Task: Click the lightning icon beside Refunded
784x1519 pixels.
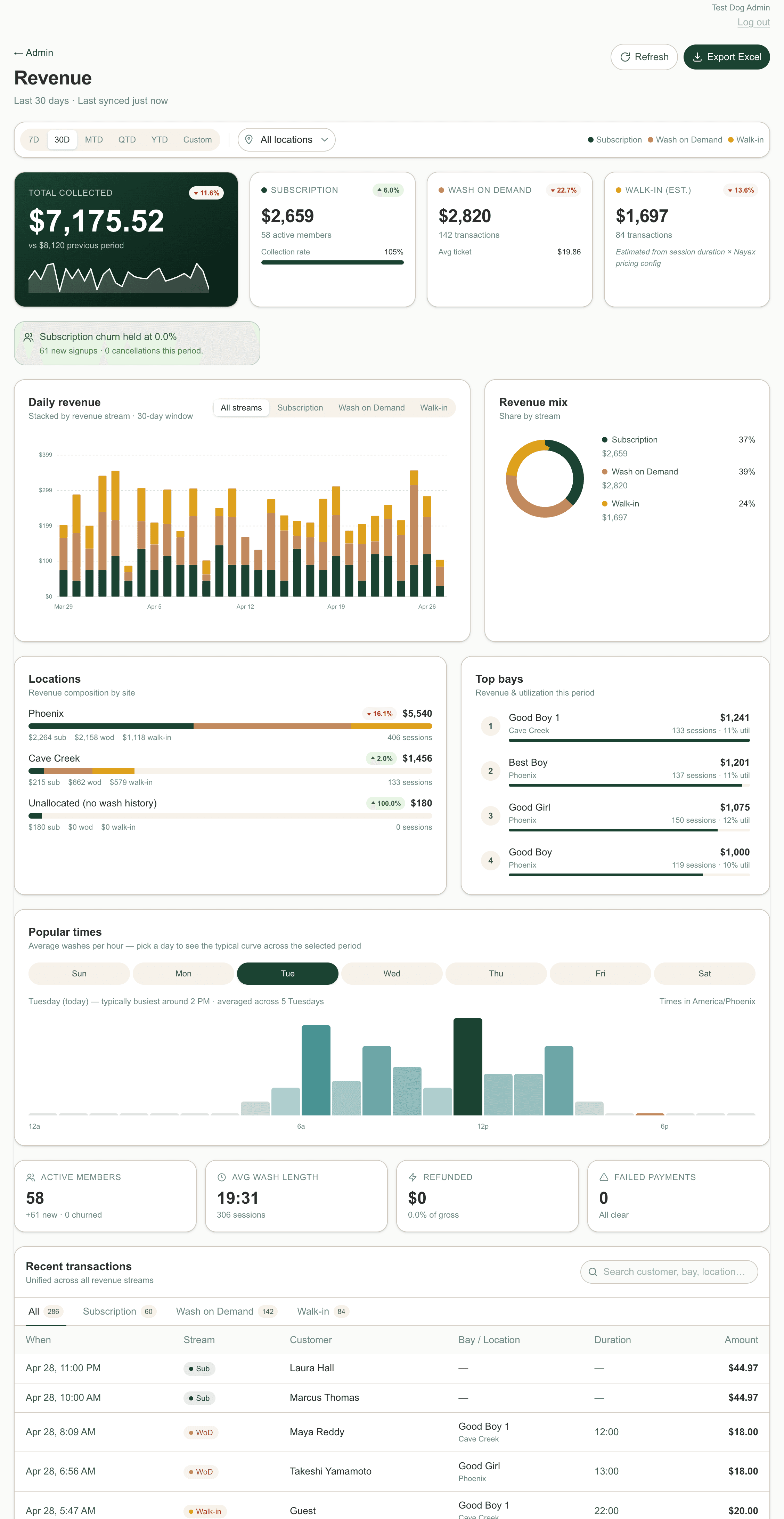Action: click(413, 1177)
